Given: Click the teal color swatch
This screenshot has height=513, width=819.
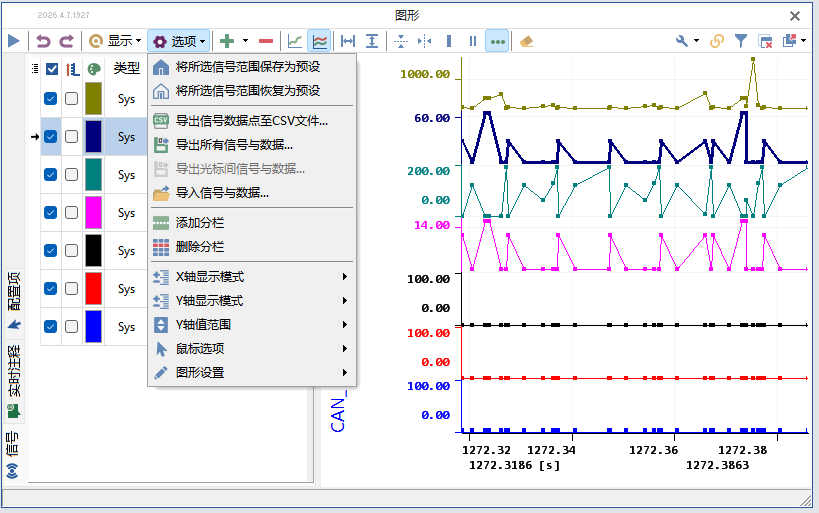Looking at the screenshot, I should (93, 174).
